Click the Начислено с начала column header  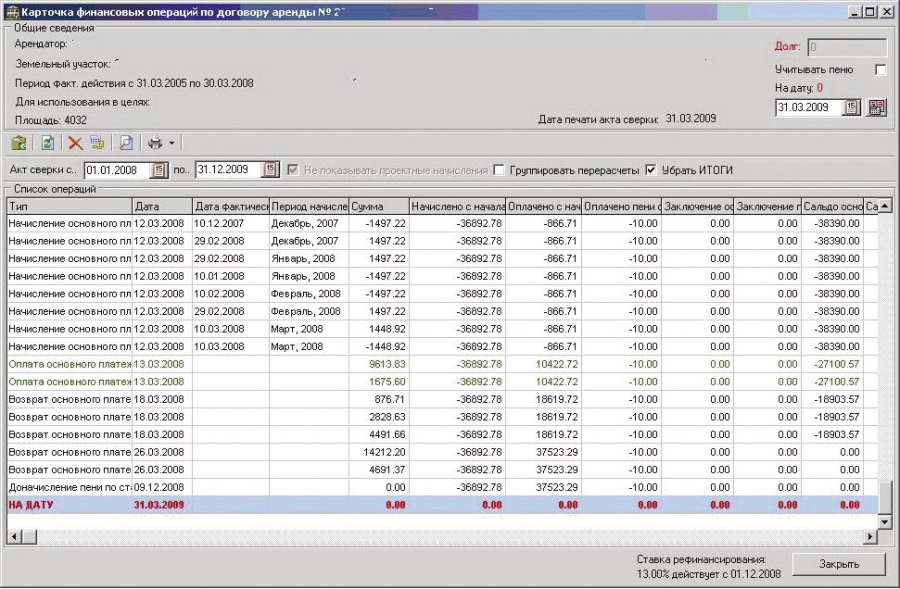(457, 206)
